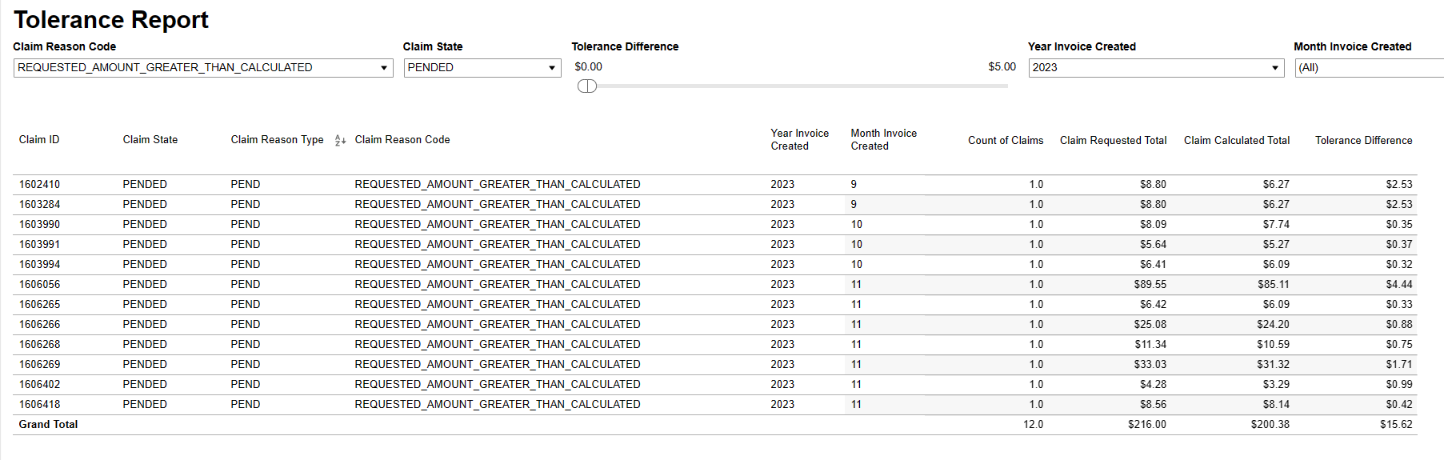
Task: Select the Claim ID column header
Action: pyautogui.click(x=39, y=140)
